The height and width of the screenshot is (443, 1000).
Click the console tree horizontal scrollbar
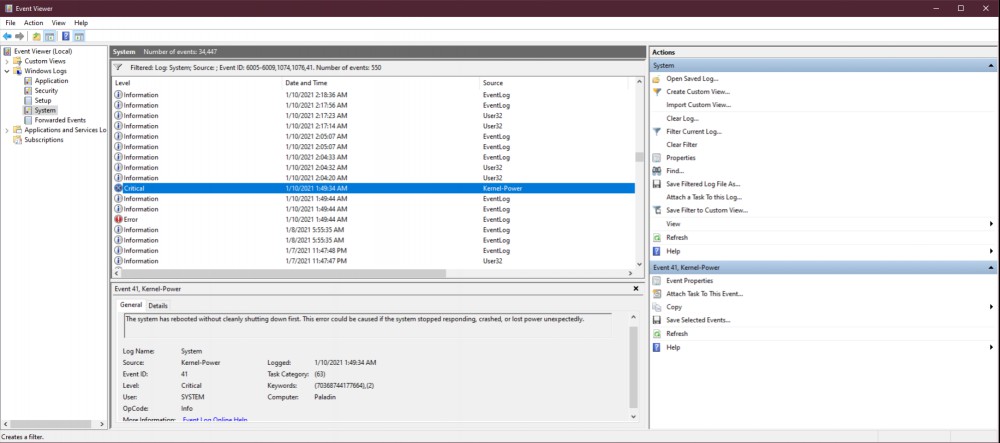point(50,424)
